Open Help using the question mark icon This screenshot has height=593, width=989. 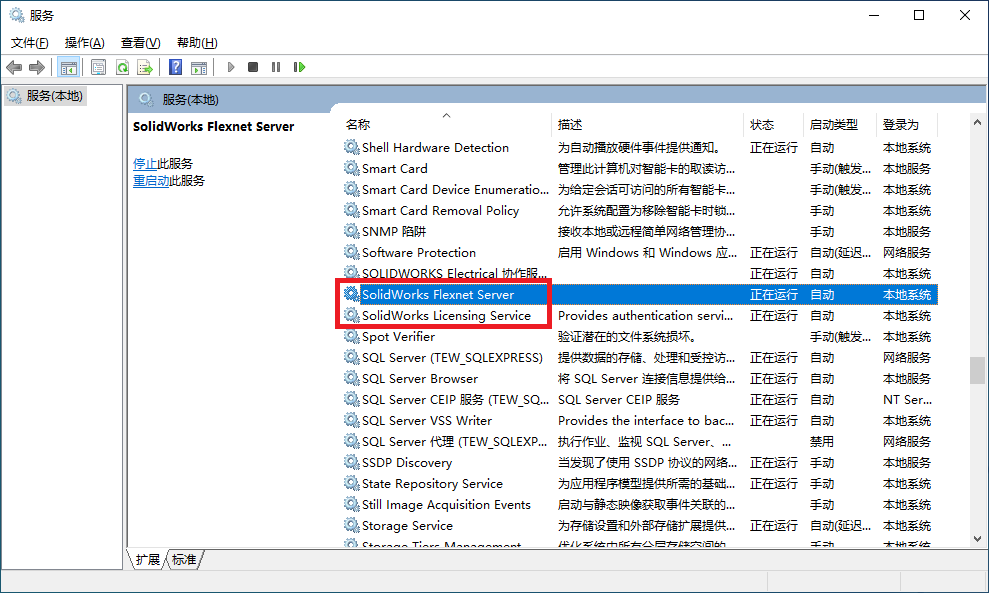click(x=175, y=67)
